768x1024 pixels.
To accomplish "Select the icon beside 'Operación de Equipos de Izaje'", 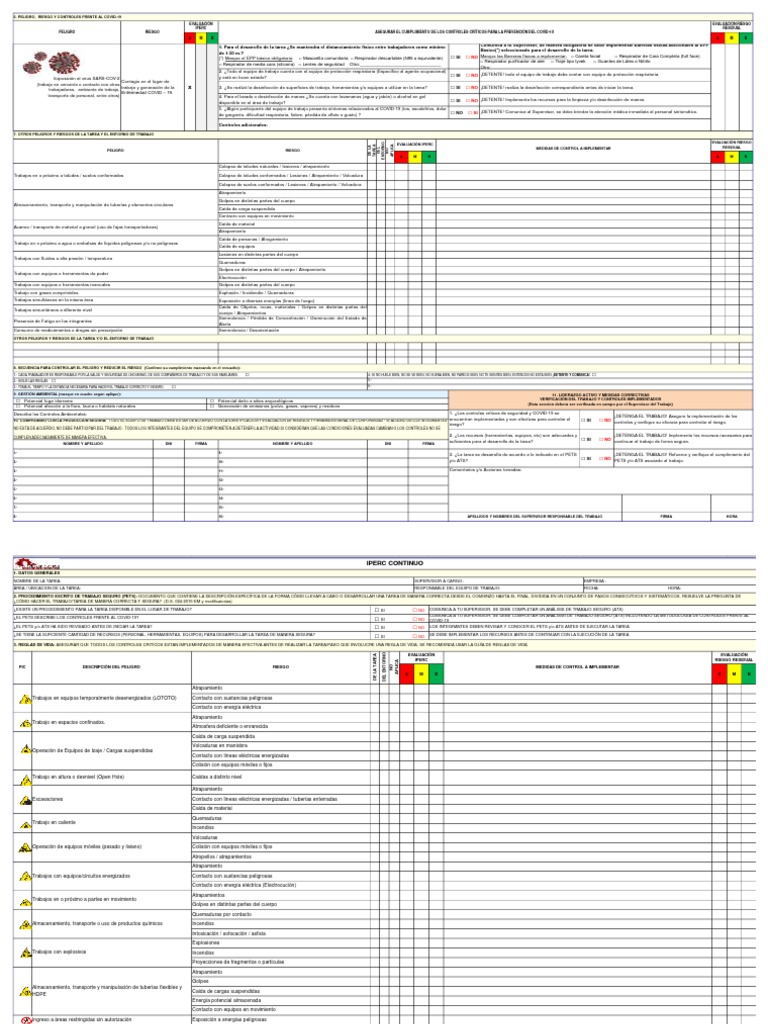I will click(x=25, y=750).
